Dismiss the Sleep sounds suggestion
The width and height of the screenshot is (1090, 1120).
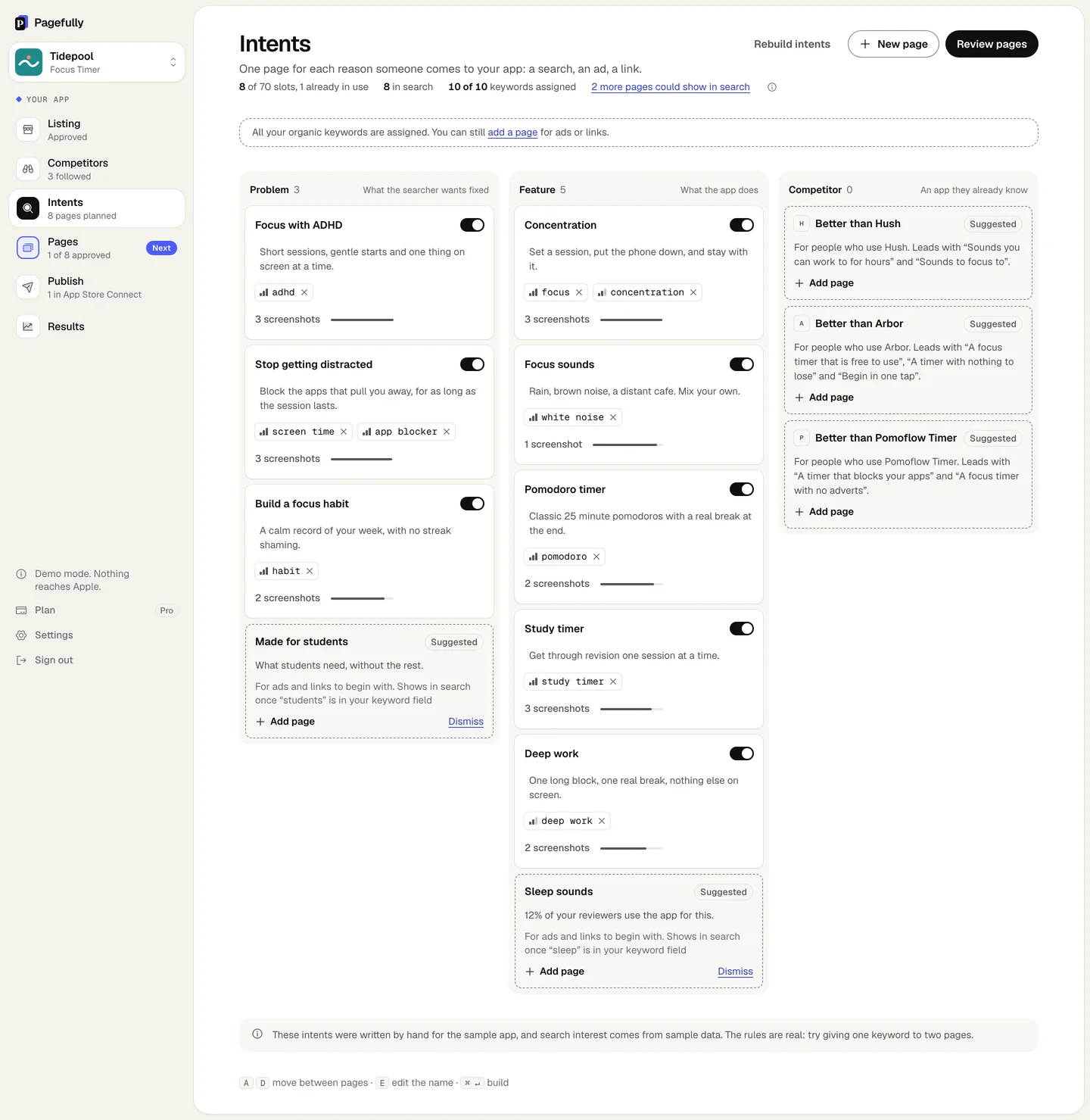tap(735, 972)
